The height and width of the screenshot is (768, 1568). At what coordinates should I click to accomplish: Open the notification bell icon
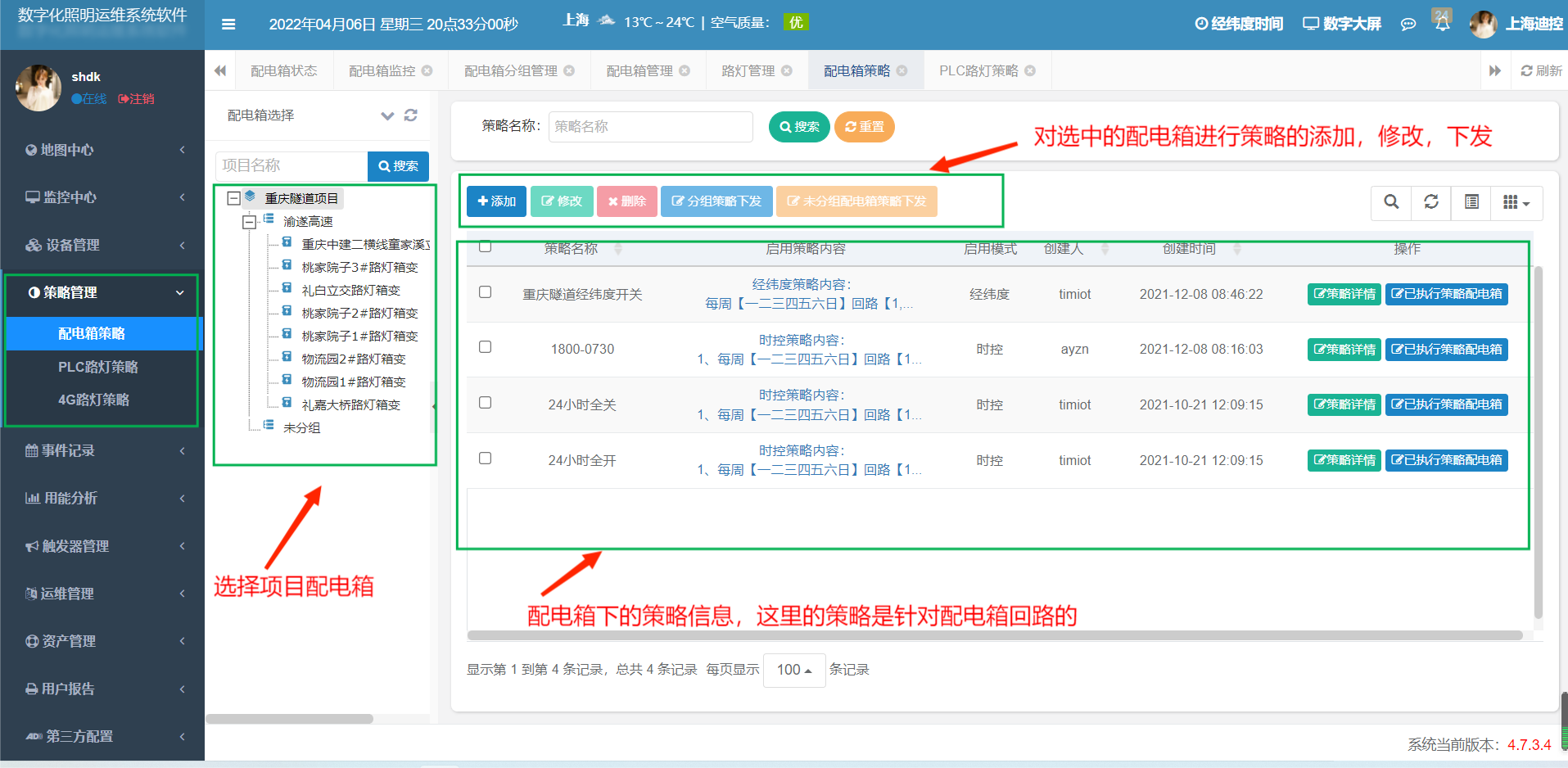click(1442, 23)
